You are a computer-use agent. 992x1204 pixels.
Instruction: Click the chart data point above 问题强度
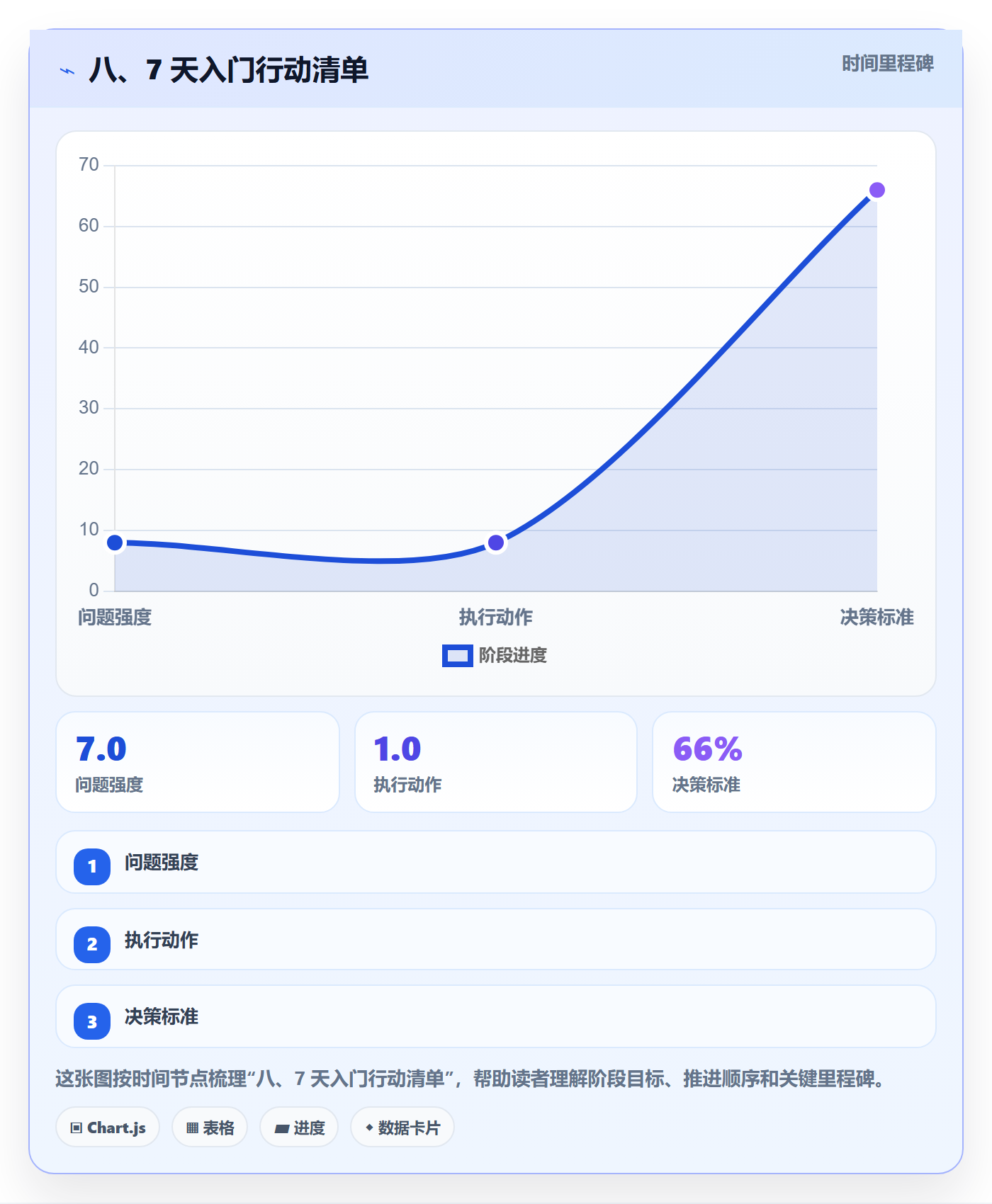(115, 543)
